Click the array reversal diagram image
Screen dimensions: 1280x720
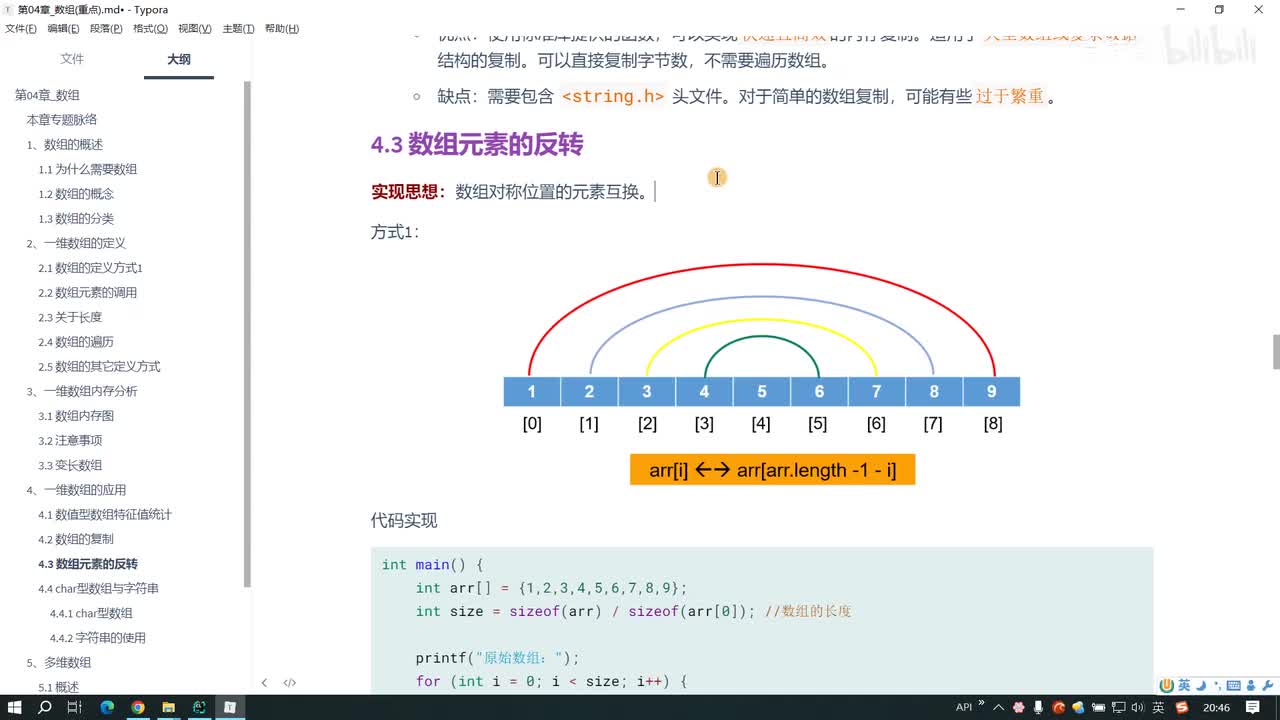tap(762, 375)
